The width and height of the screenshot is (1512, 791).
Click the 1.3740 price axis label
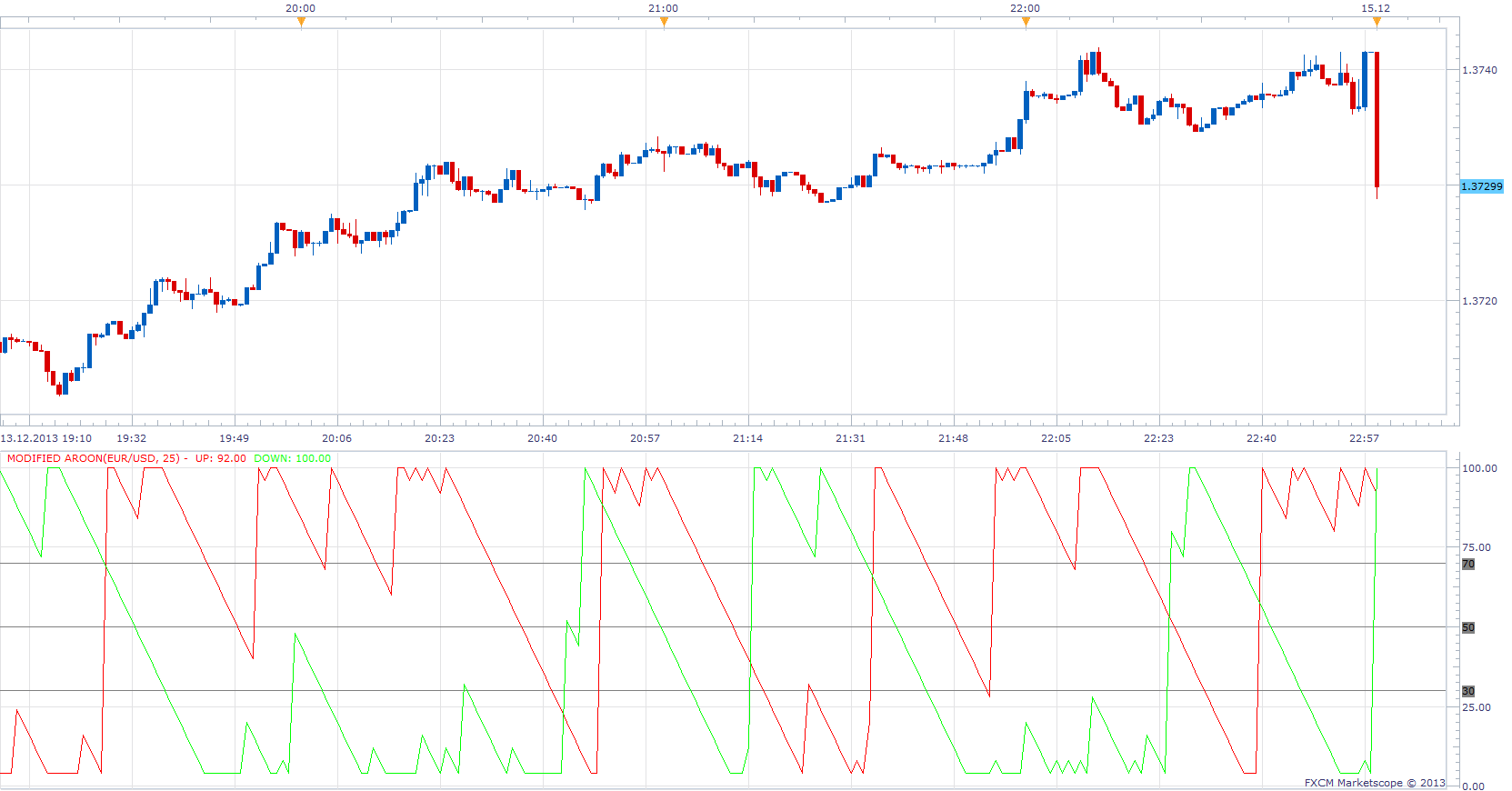(x=1479, y=70)
